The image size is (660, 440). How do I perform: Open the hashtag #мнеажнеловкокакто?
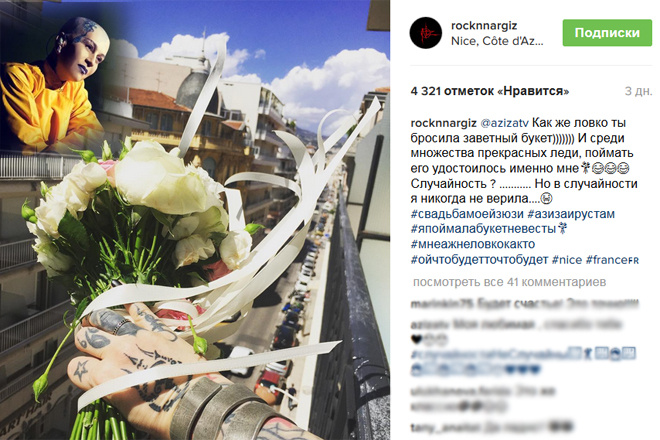tap(473, 244)
